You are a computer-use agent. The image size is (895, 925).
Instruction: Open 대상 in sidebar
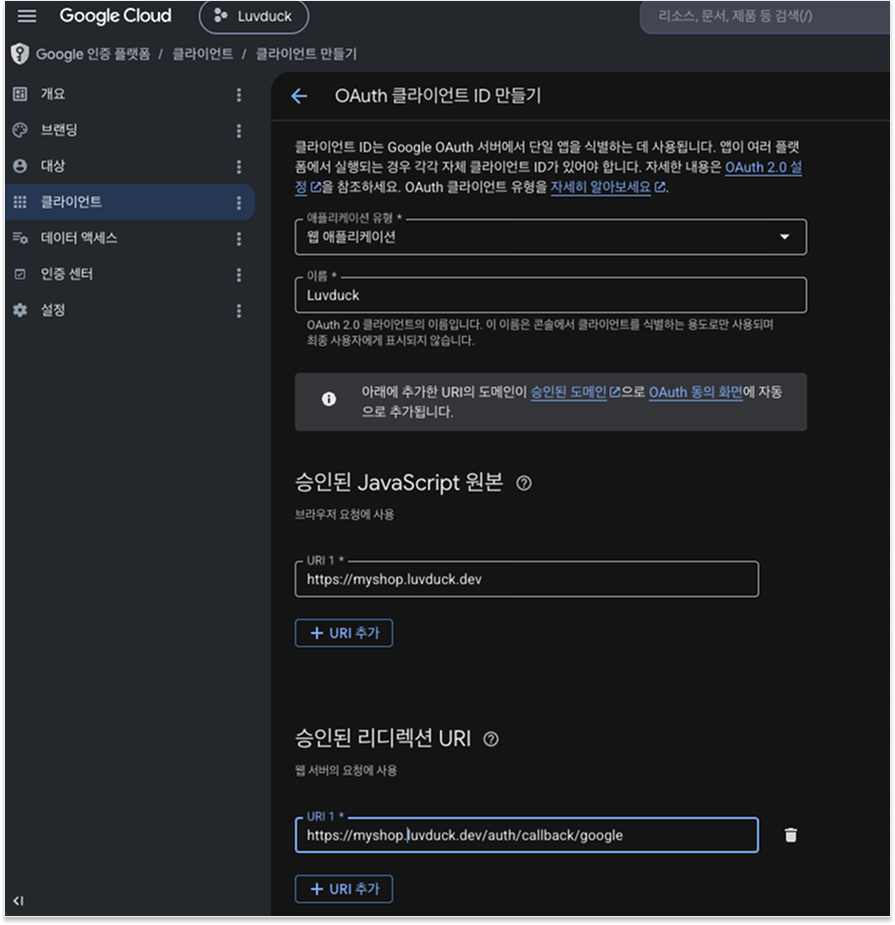[130, 166]
